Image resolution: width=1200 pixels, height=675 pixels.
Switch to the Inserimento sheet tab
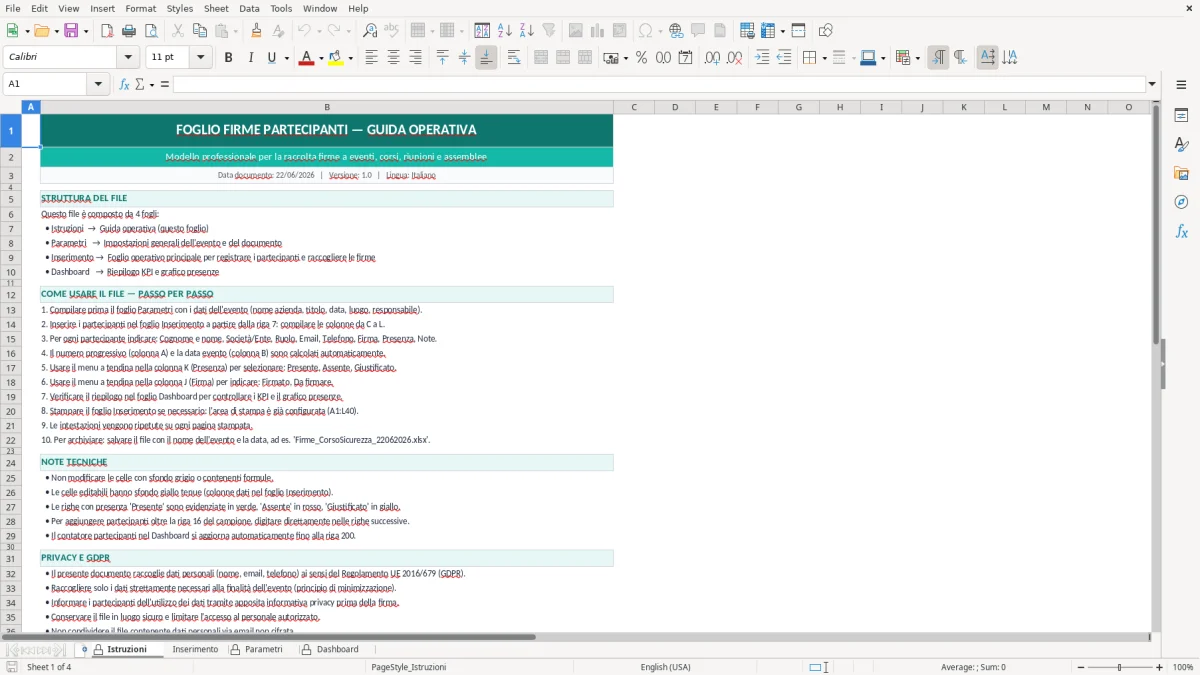point(195,649)
